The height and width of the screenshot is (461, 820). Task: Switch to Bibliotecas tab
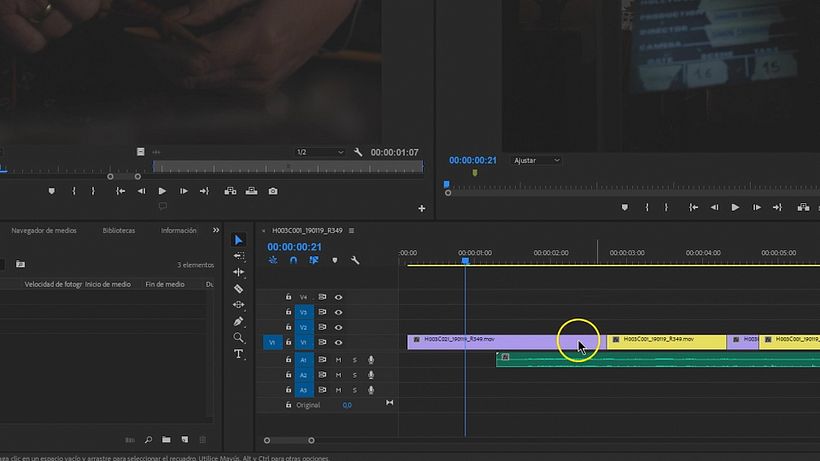click(x=119, y=230)
